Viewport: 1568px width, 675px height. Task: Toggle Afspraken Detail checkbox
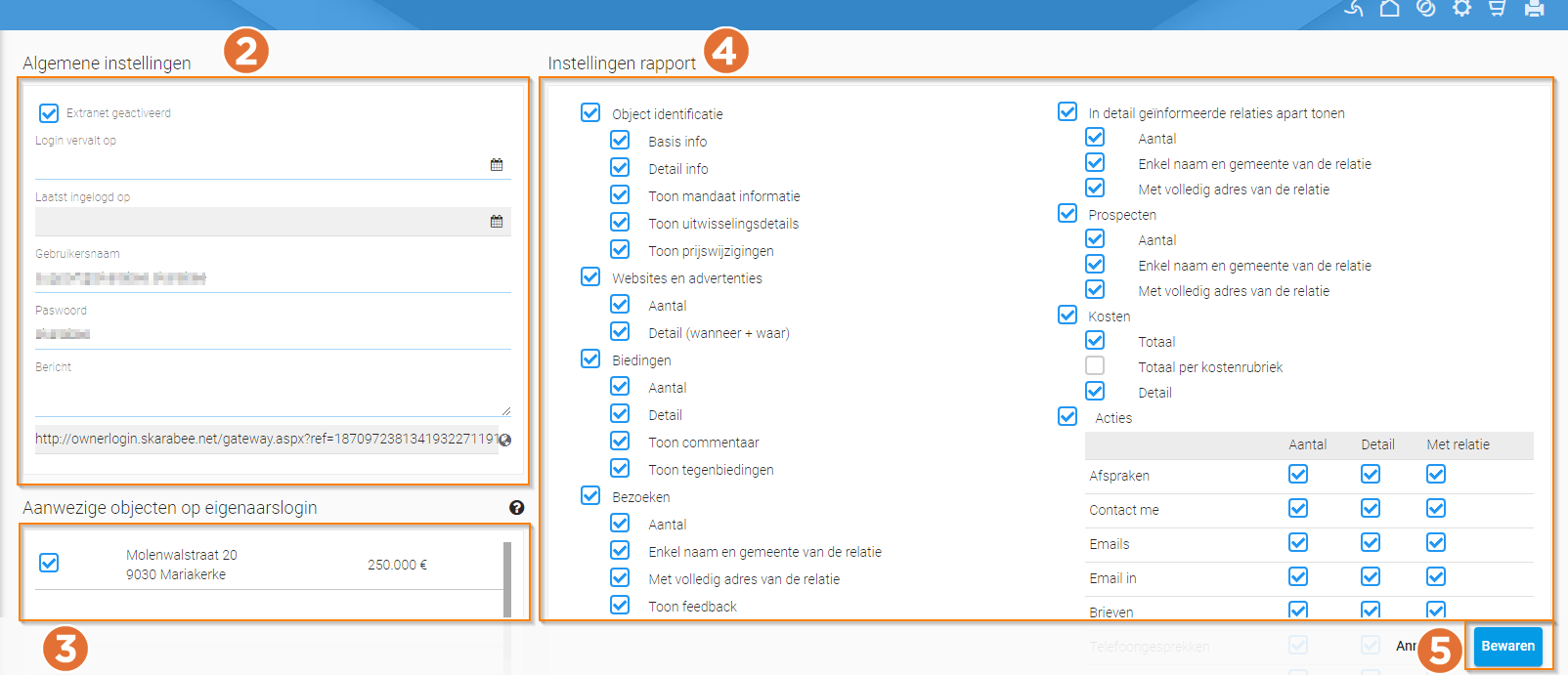[x=1371, y=474]
